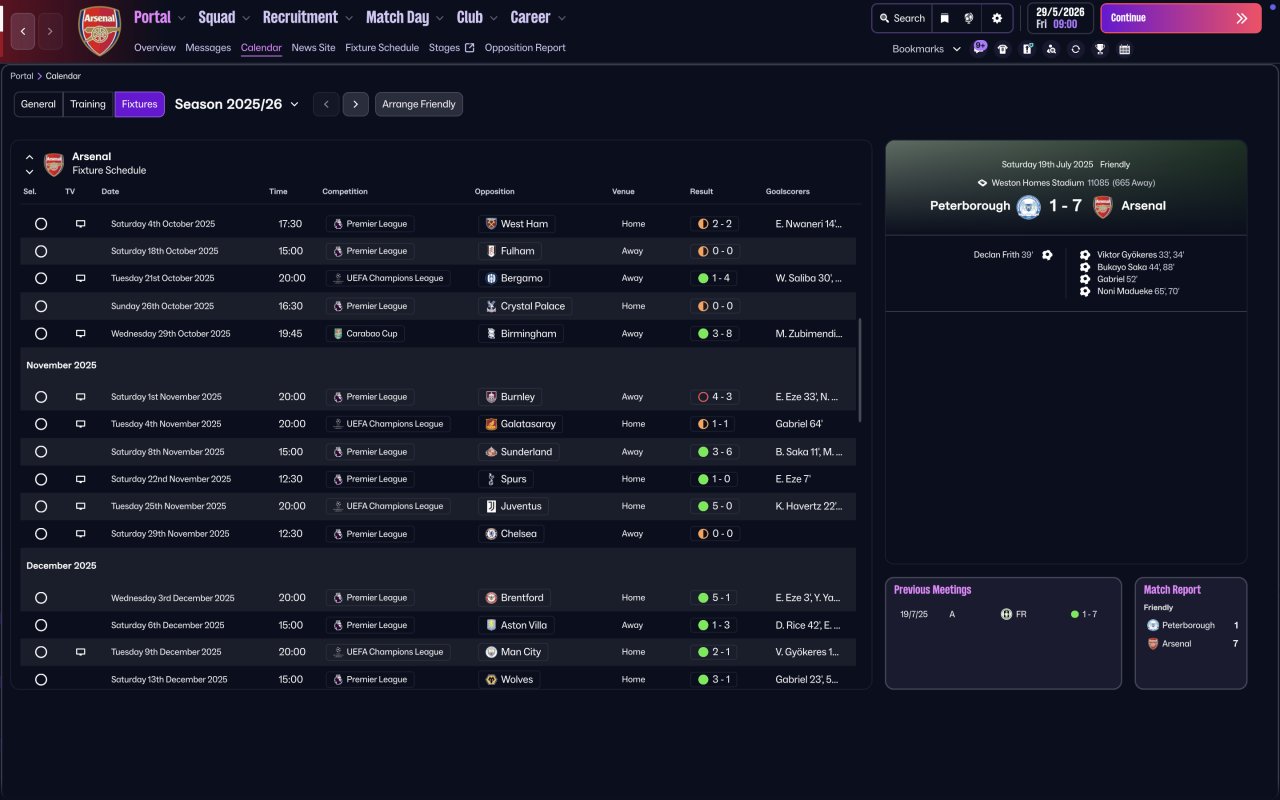This screenshot has width=1280, height=800.
Task: Click the Arrange Friendly button
Action: click(x=419, y=104)
